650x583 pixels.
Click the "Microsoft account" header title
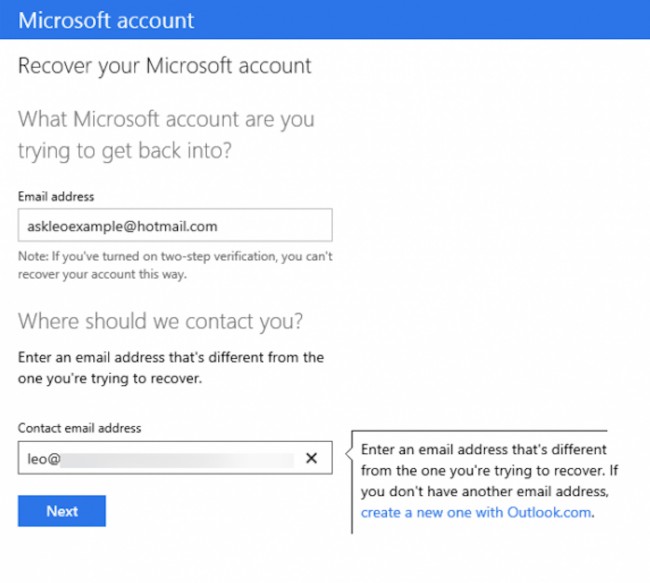coord(106,20)
